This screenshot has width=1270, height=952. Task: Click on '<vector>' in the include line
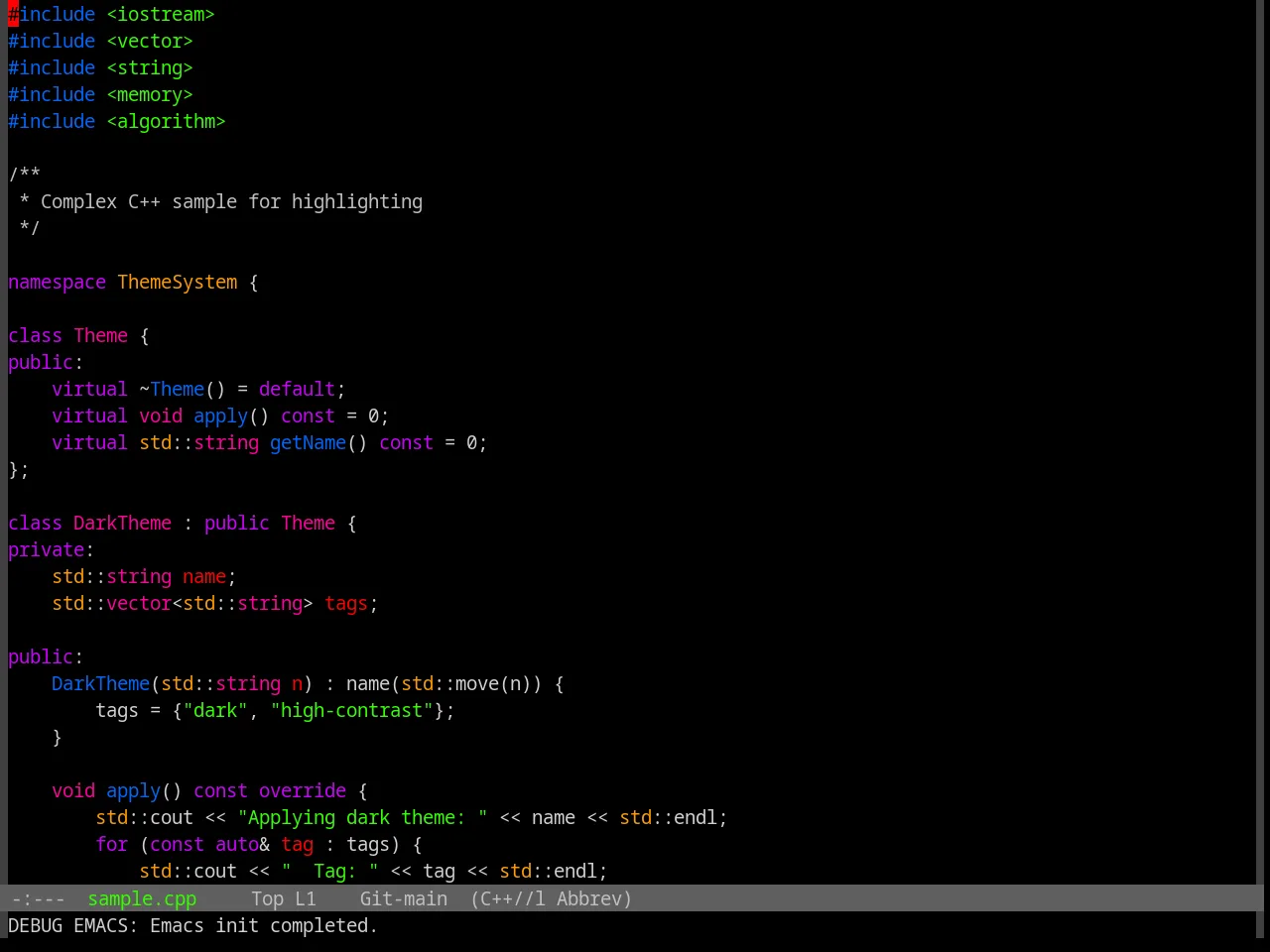click(x=150, y=41)
